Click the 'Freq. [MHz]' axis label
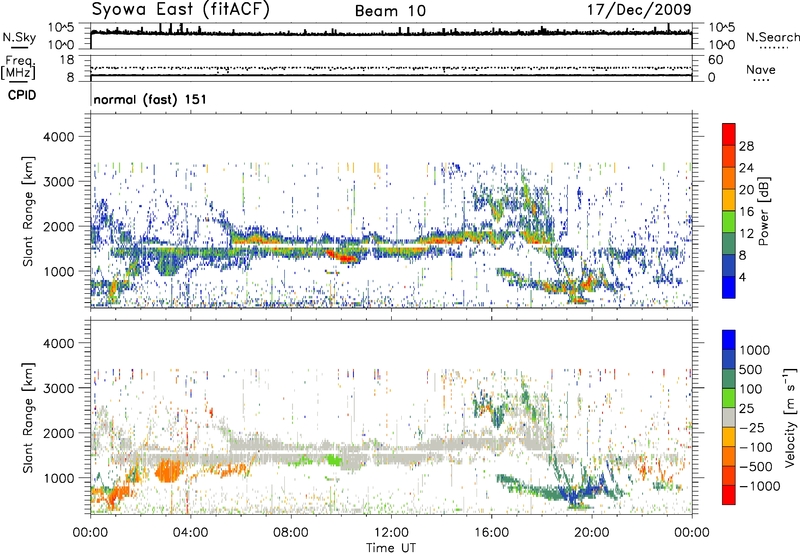The image size is (800, 554). point(18,68)
